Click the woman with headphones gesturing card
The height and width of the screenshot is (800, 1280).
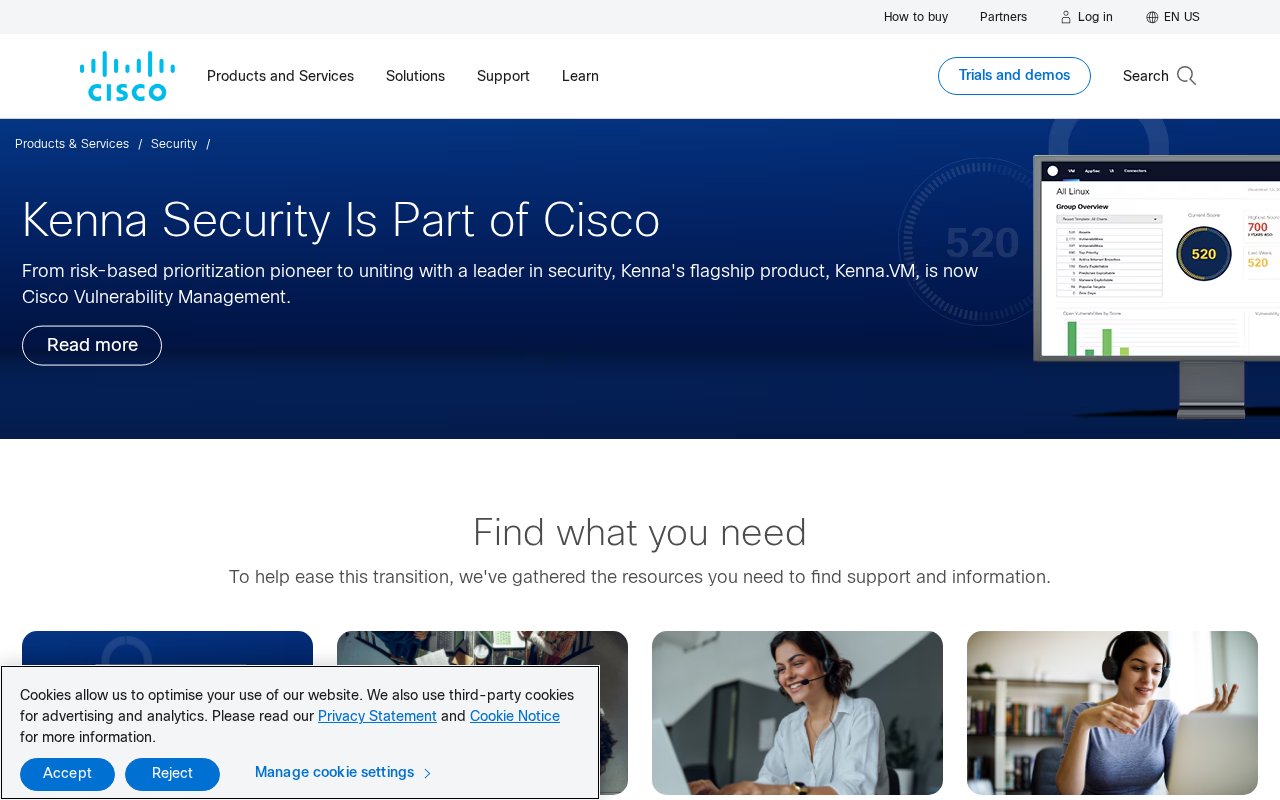pyautogui.click(x=1112, y=713)
